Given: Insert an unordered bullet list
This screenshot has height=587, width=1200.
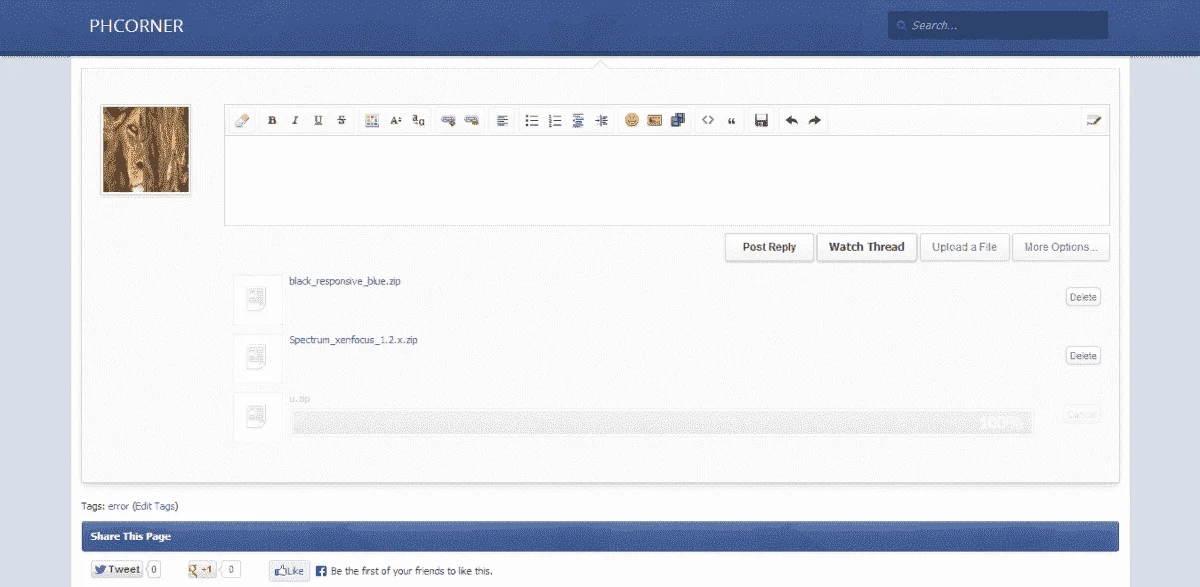Looking at the screenshot, I should coord(532,120).
